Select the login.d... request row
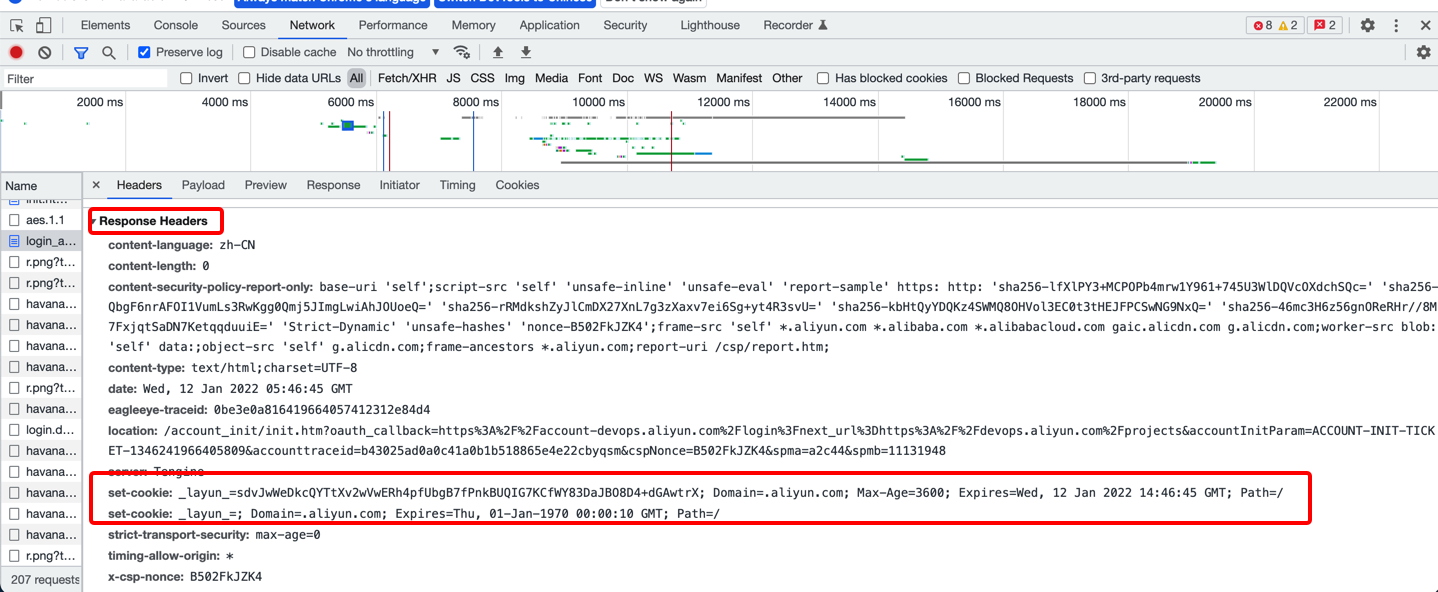Viewport: 1438px width, 592px height. (x=41, y=430)
